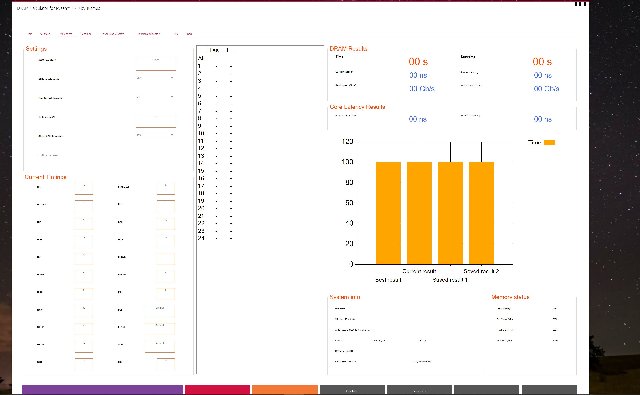Click the orange Time legend swatch in the chart
Screen dimensions: 640x395
point(549,142)
